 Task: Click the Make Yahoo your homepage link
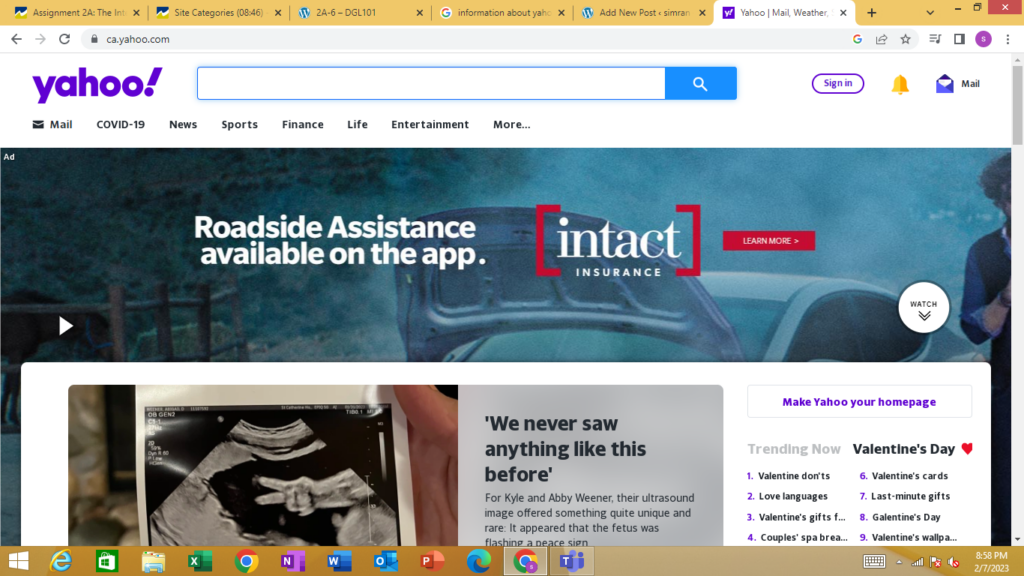[859, 402]
